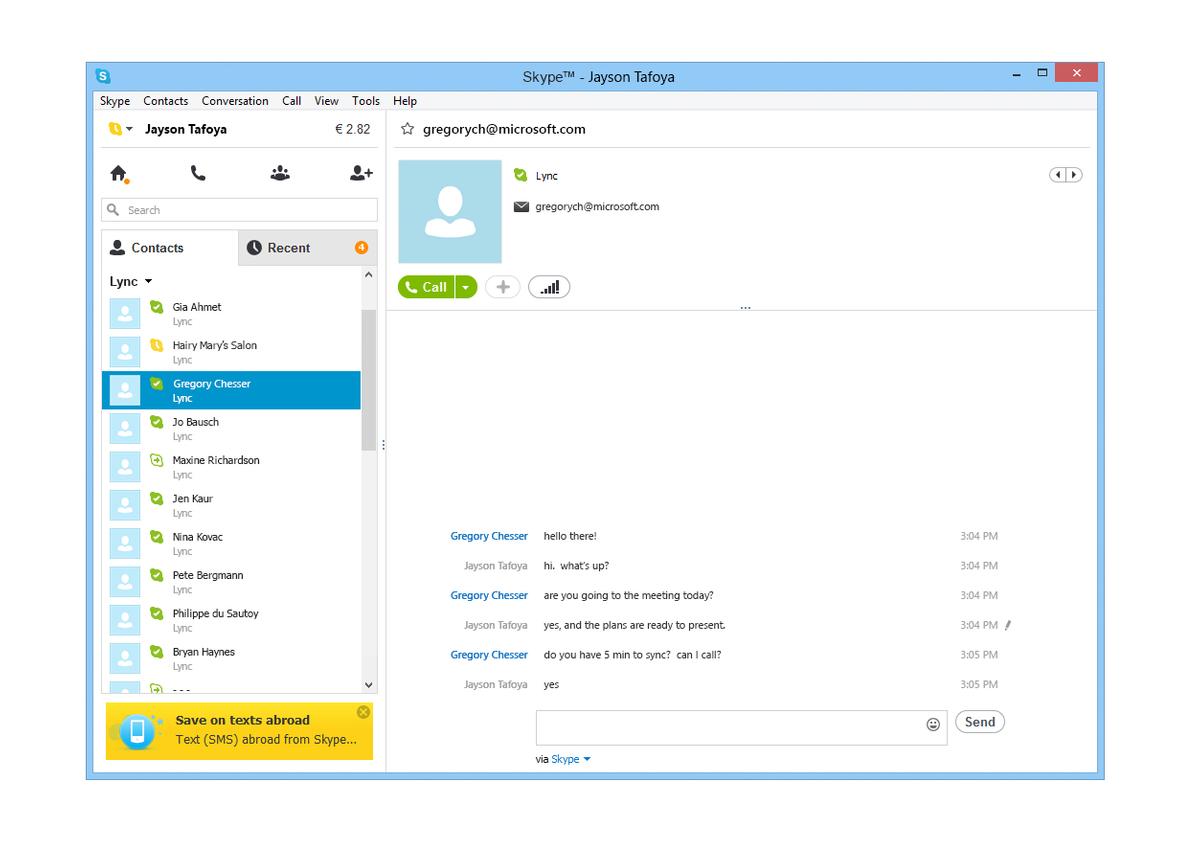
Task: Select contact Jo Bausch
Action: pos(231,429)
